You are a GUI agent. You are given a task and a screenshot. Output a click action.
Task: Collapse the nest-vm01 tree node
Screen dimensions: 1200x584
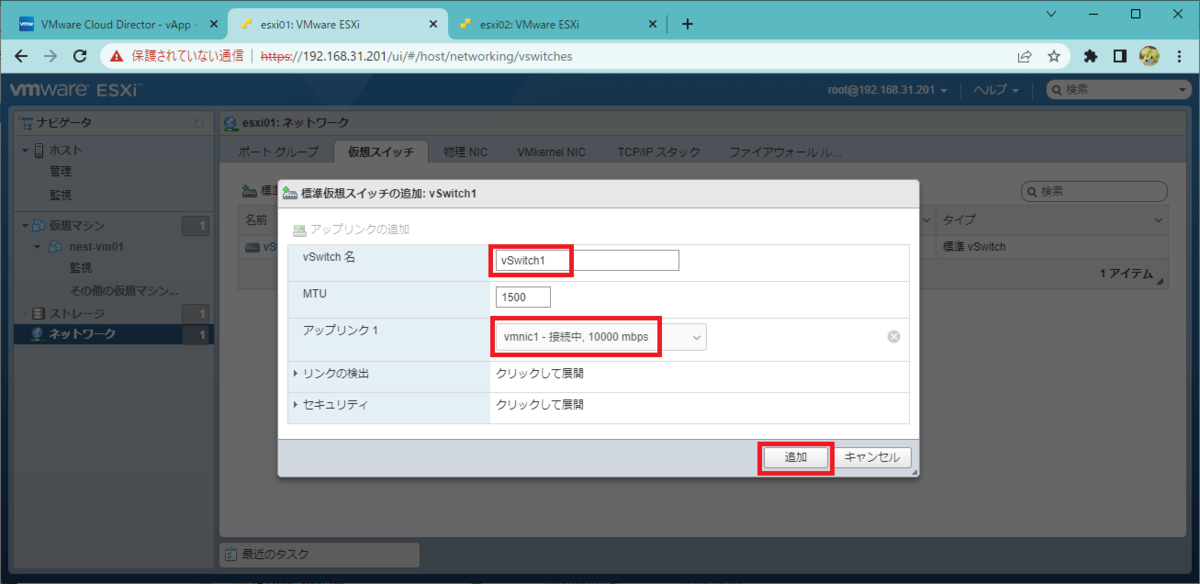click(x=39, y=247)
